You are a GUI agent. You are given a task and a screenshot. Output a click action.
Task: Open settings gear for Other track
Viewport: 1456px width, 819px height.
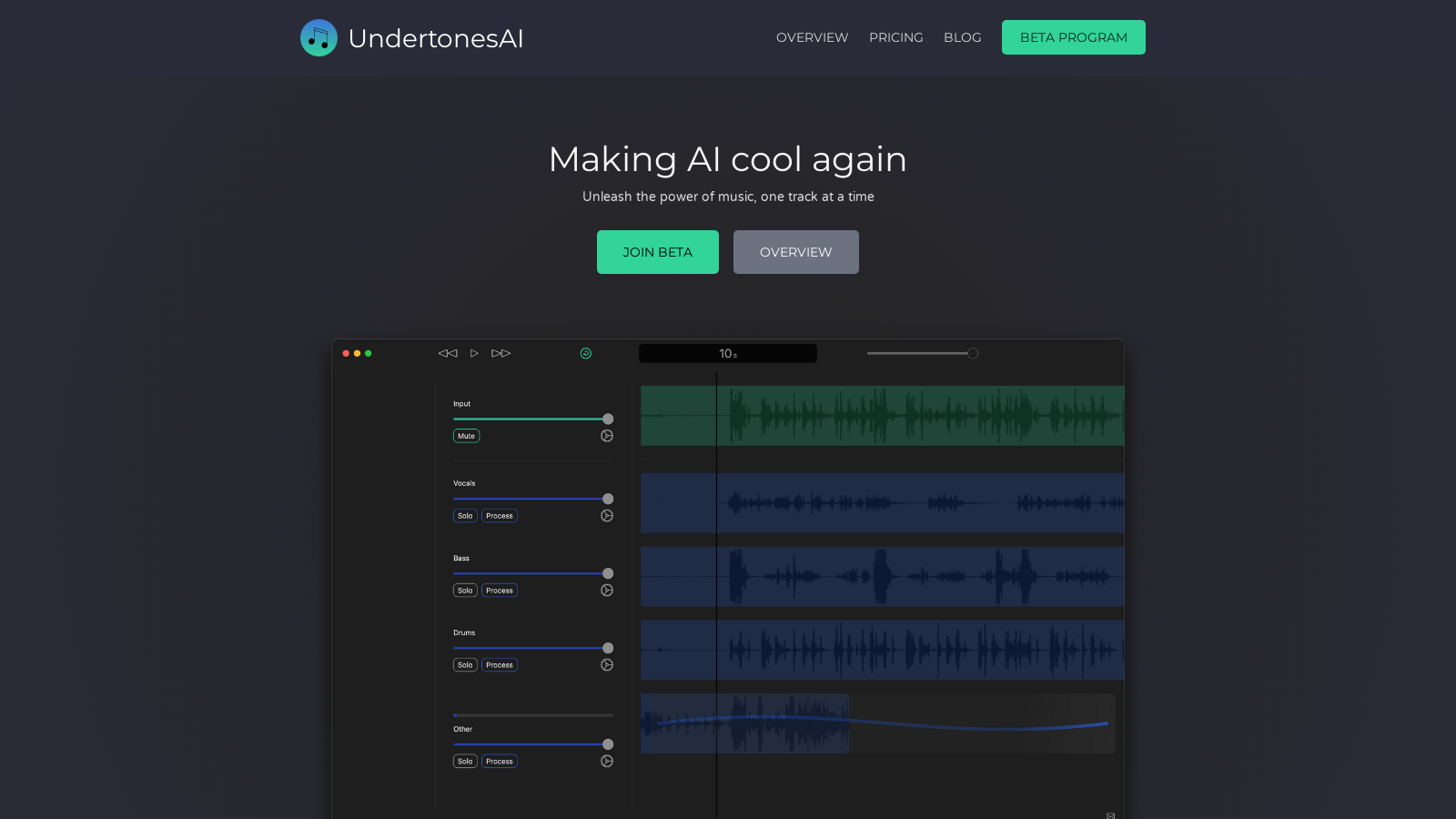click(x=607, y=762)
